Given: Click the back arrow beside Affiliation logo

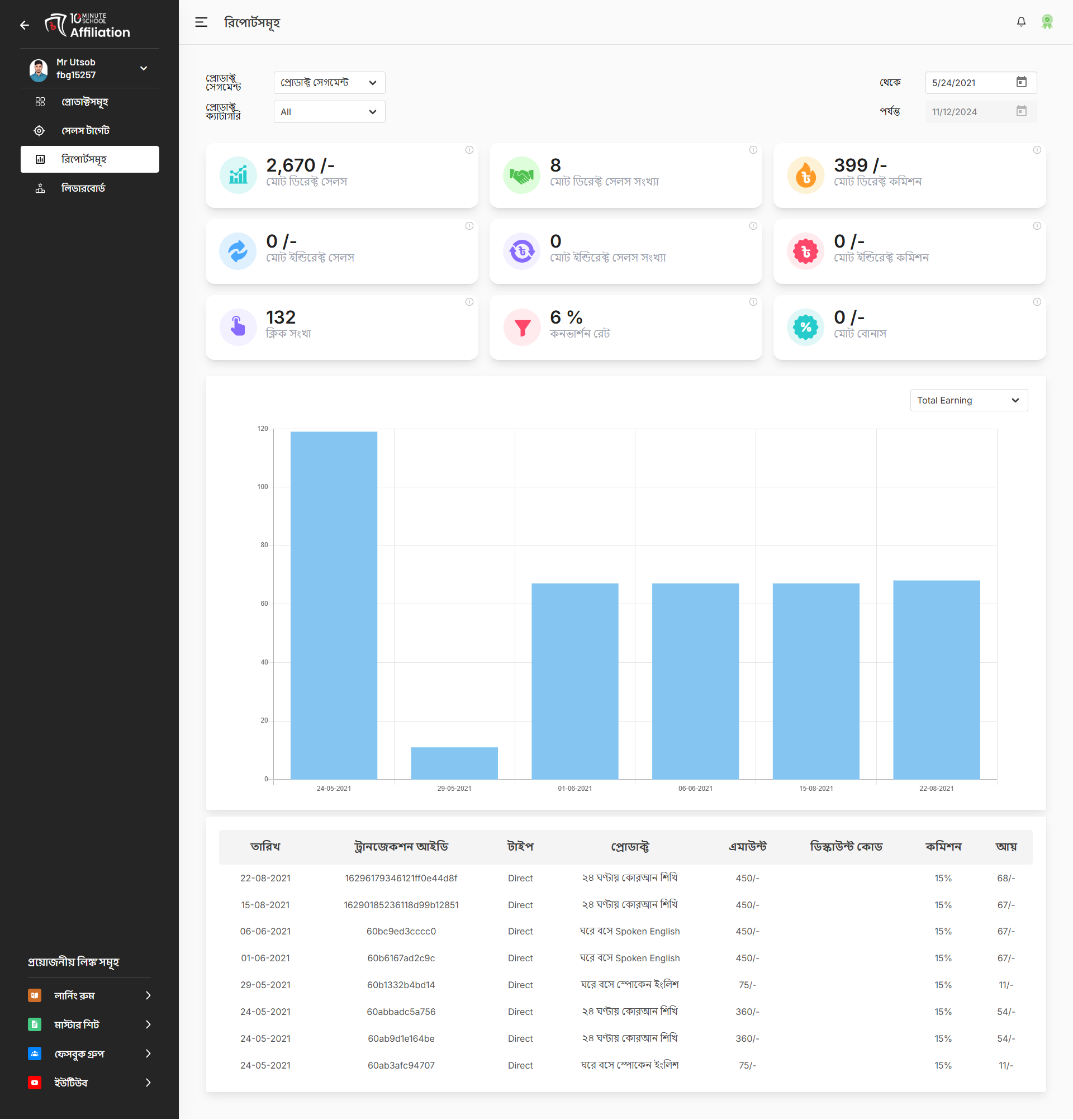Looking at the screenshot, I should [x=25, y=25].
